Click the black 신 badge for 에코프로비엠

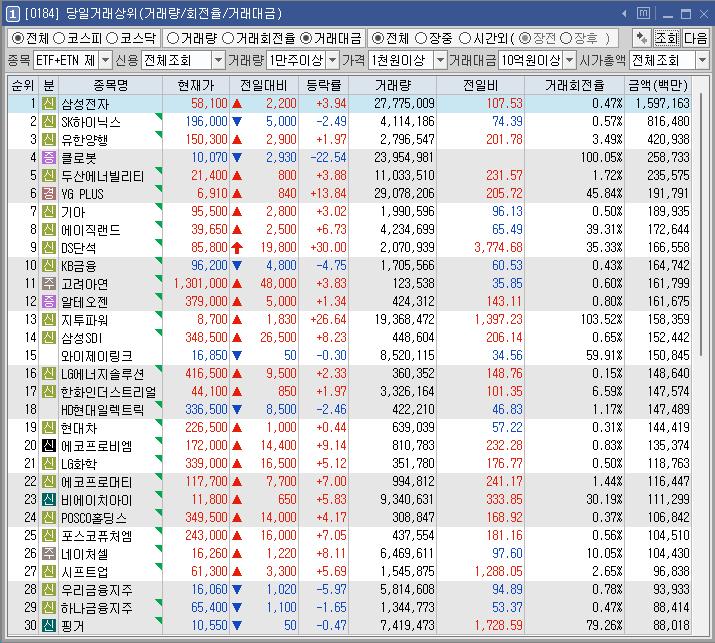click(49, 446)
